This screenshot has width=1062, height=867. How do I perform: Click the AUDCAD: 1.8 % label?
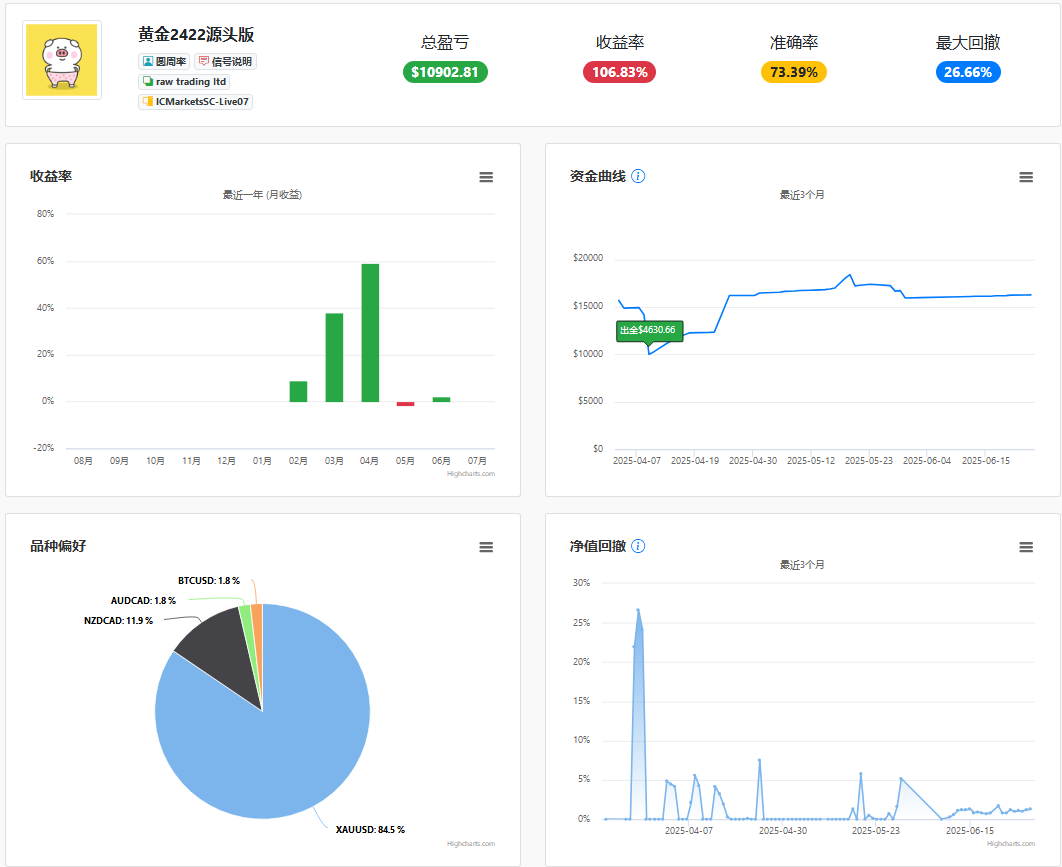143,601
